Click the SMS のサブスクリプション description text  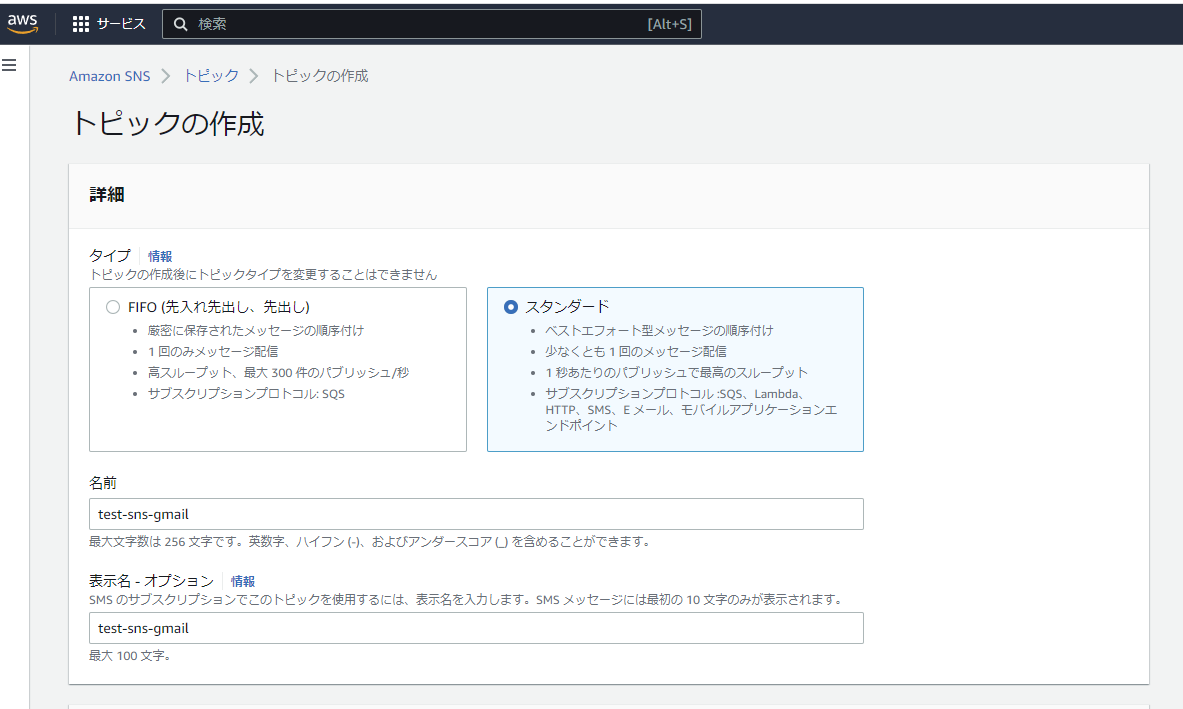pos(466,600)
